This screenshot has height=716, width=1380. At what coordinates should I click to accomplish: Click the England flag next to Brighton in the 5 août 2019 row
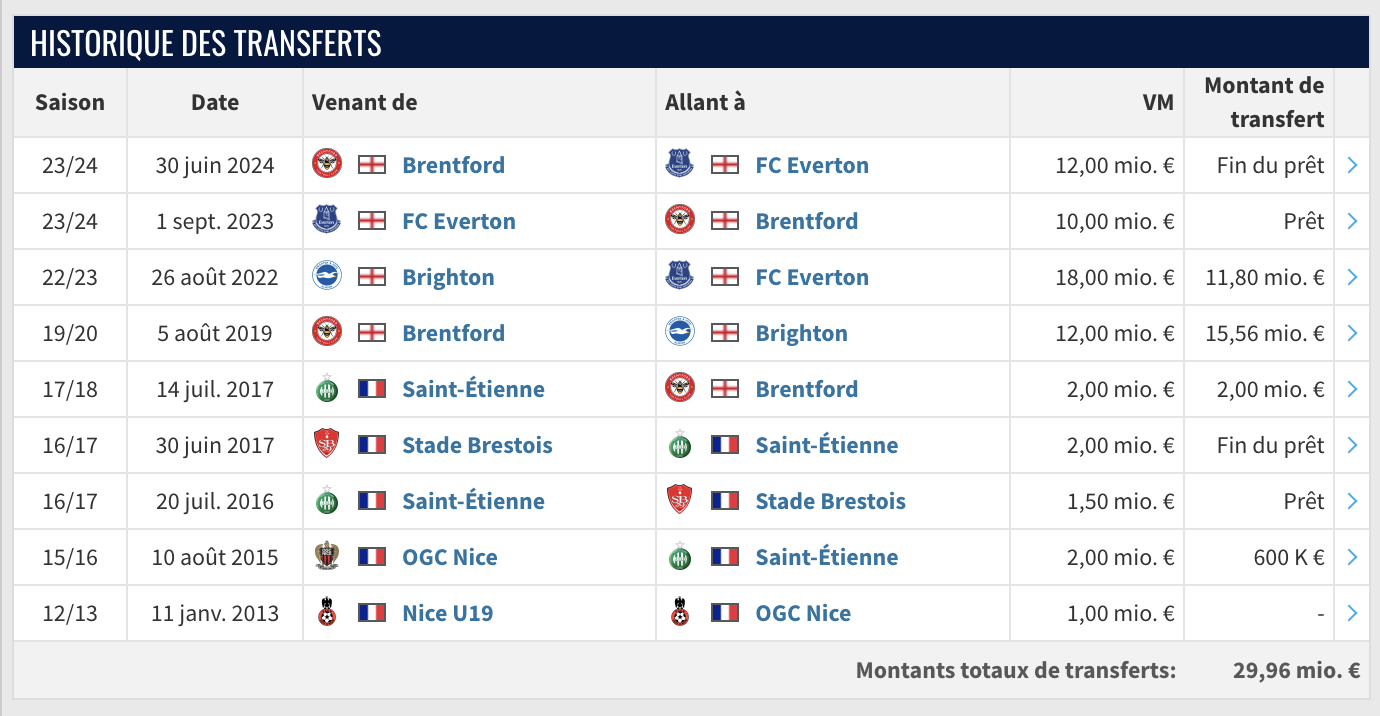(725, 333)
